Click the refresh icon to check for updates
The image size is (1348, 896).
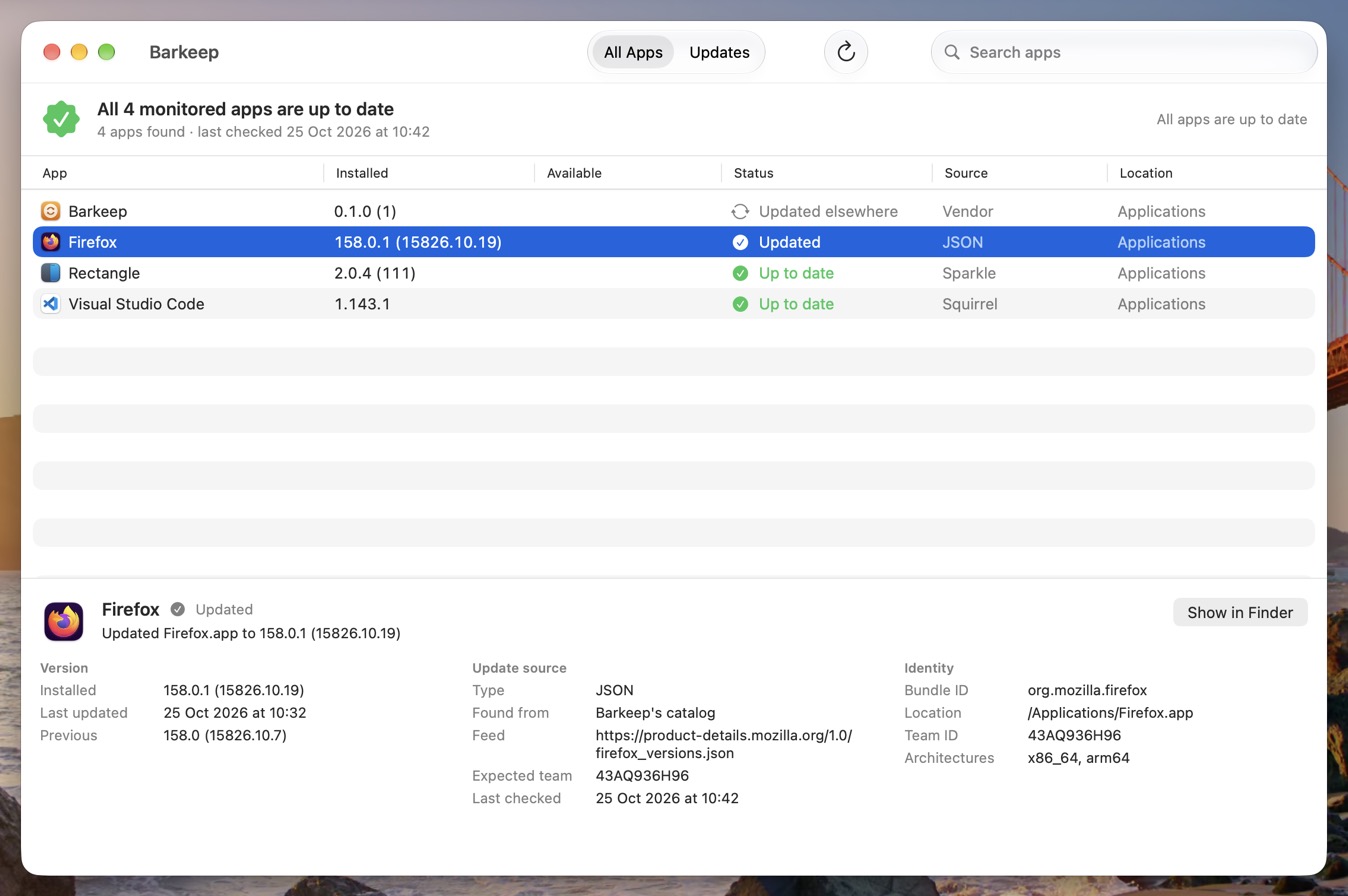click(846, 52)
